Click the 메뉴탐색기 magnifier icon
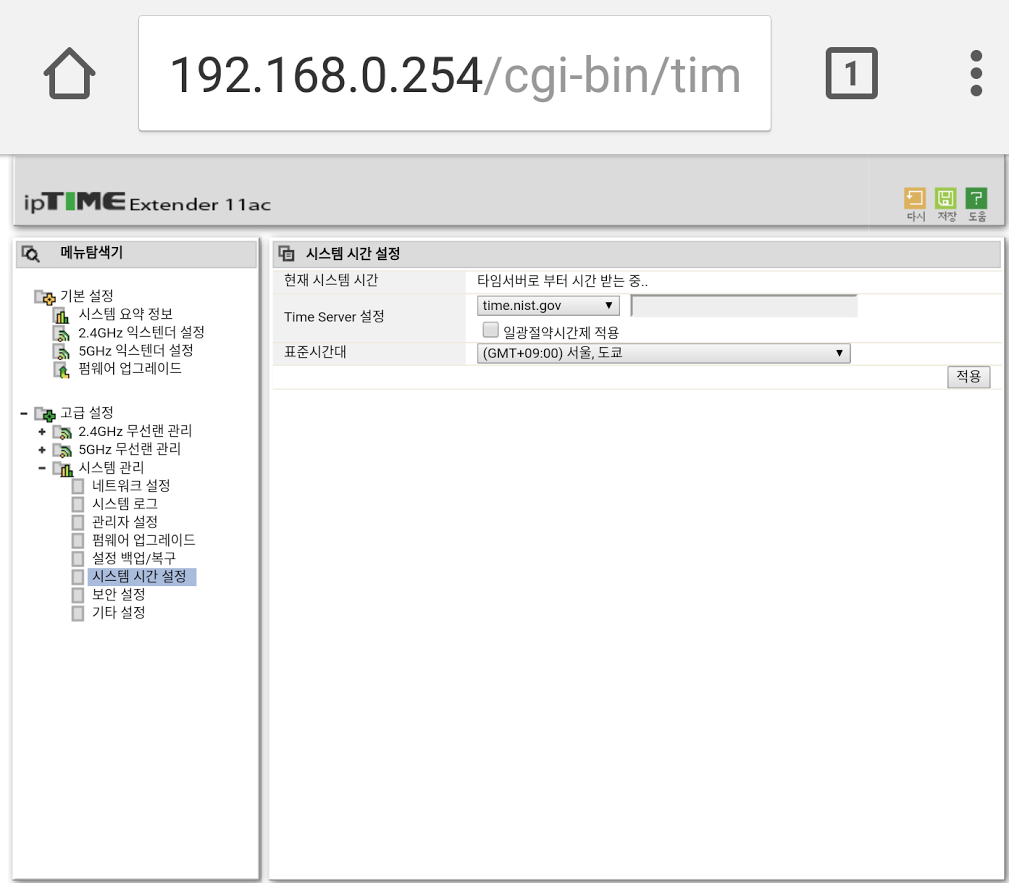 (x=30, y=254)
